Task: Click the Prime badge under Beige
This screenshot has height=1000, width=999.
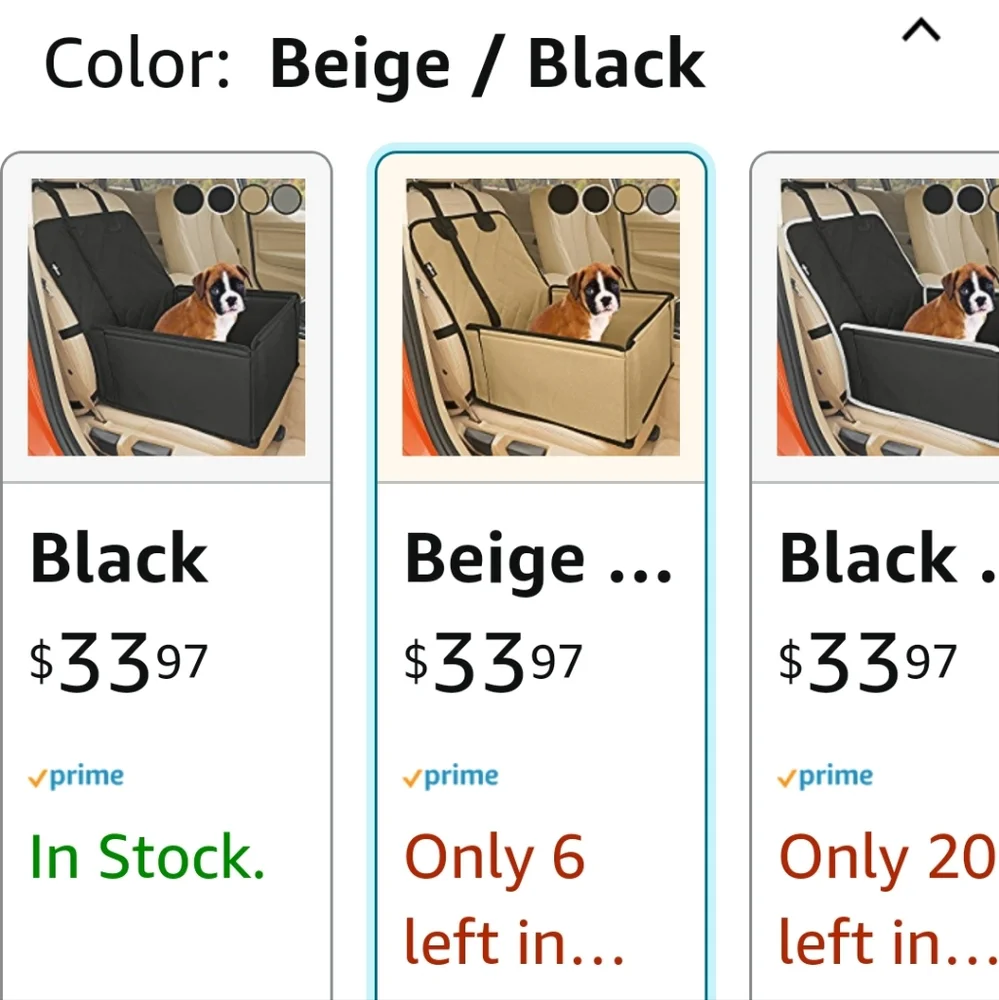Action: (x=450, y=777)
